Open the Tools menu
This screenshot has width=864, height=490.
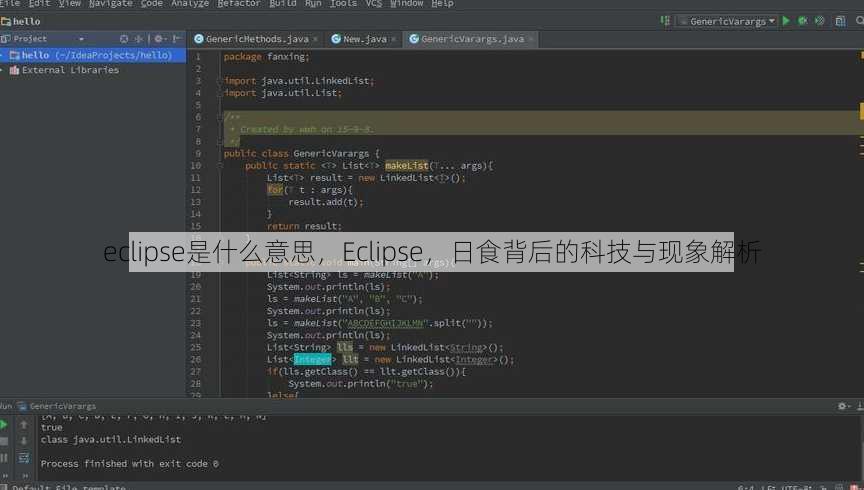point(343,4)
